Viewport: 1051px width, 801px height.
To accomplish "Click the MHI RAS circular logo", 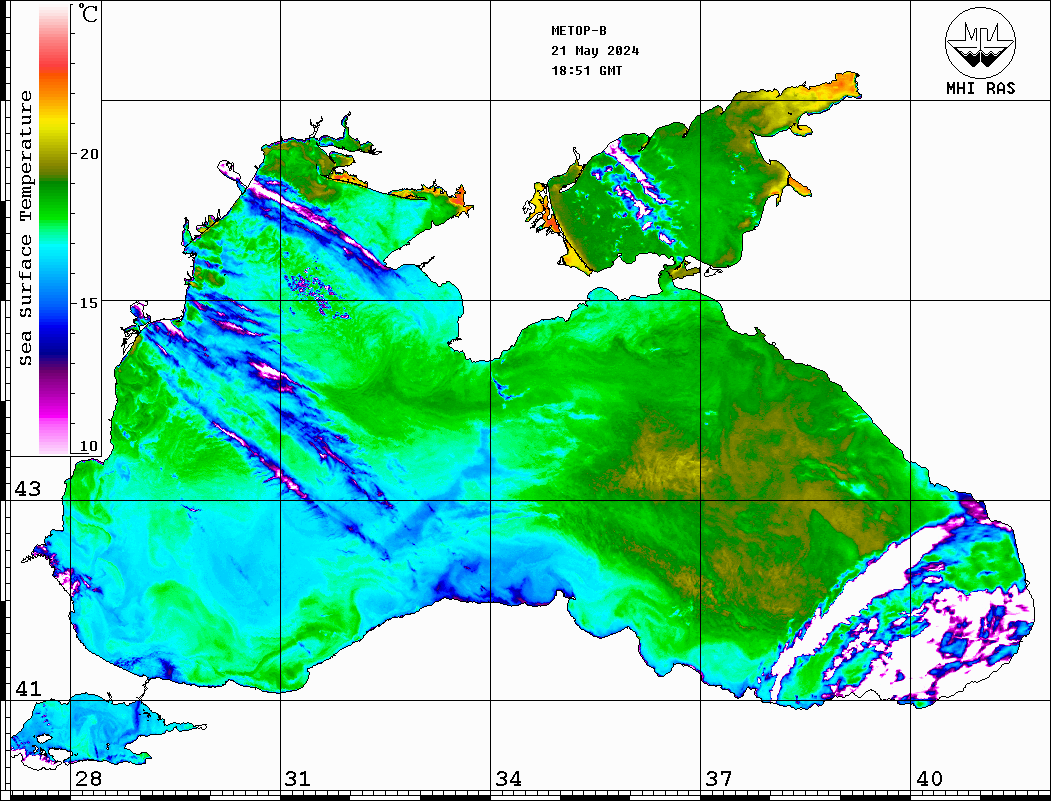I will tap(980, 42).
